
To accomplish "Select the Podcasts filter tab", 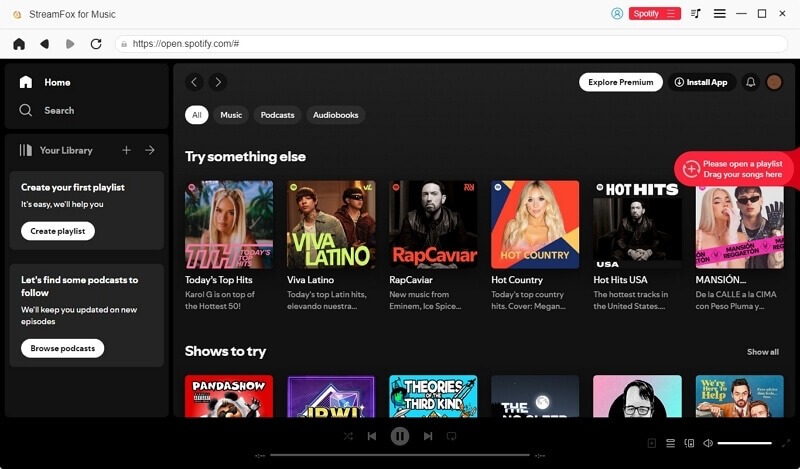I will click(277, 115).
